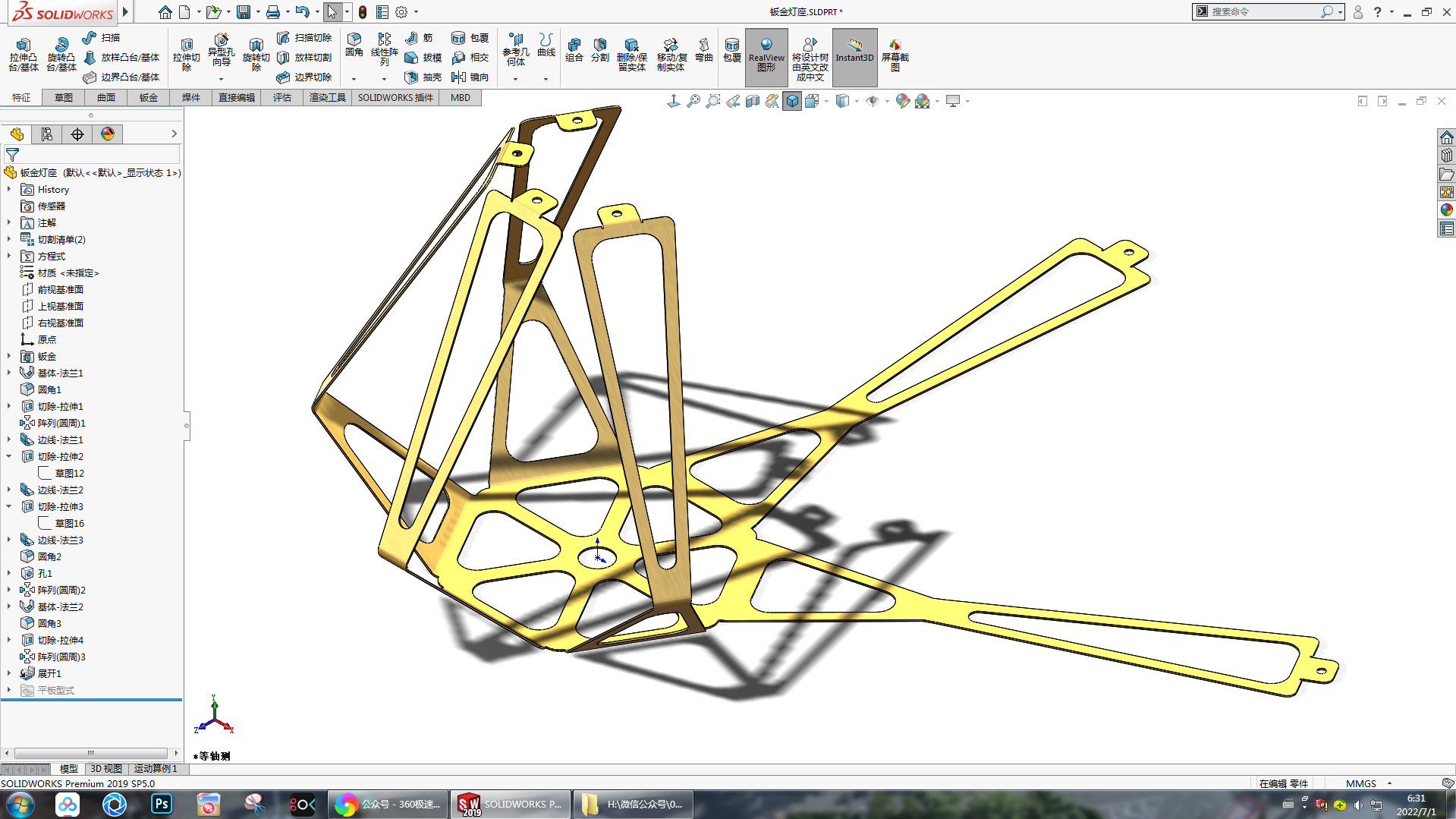
Task: Open the Options gear icon
Action: (401, 12)
